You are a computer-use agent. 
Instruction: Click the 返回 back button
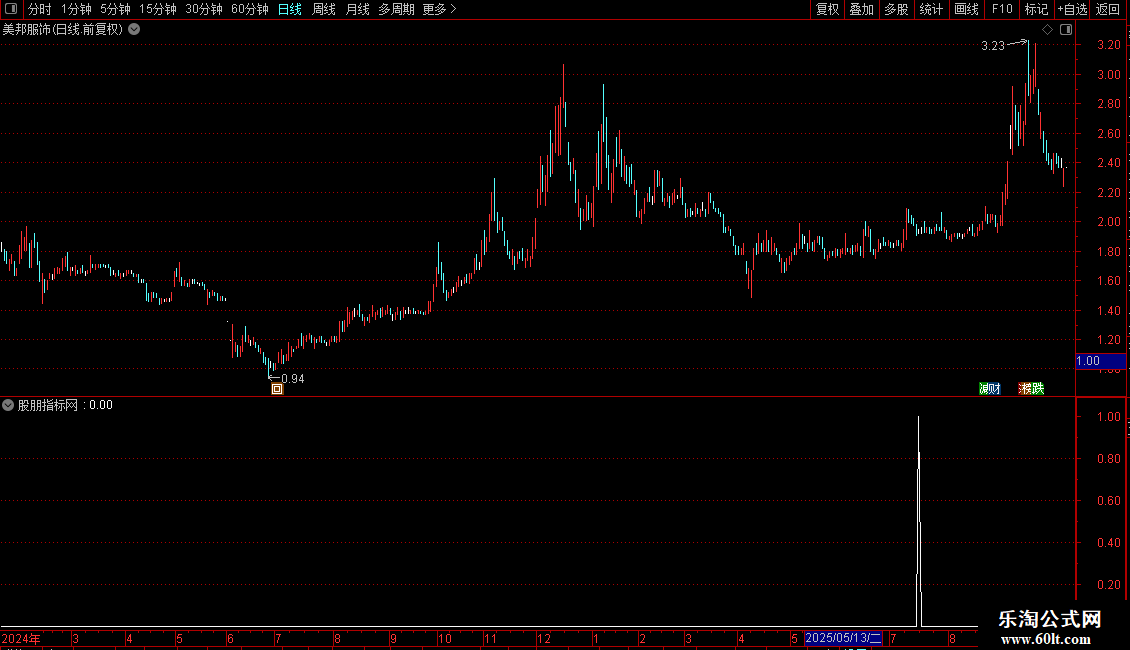(1108, 9)
